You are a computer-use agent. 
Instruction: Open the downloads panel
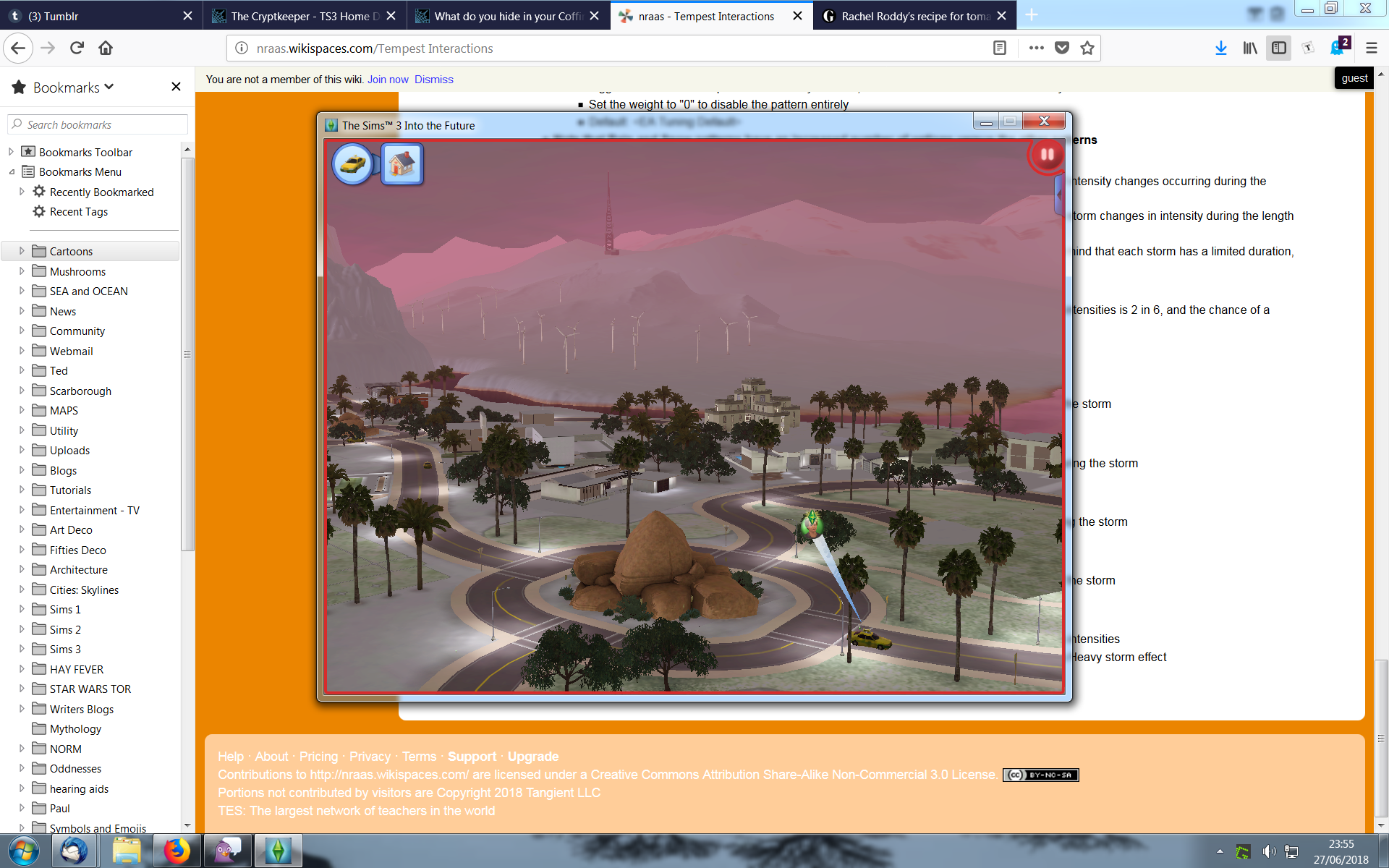pyautogui.click(x=1220, y=48)
